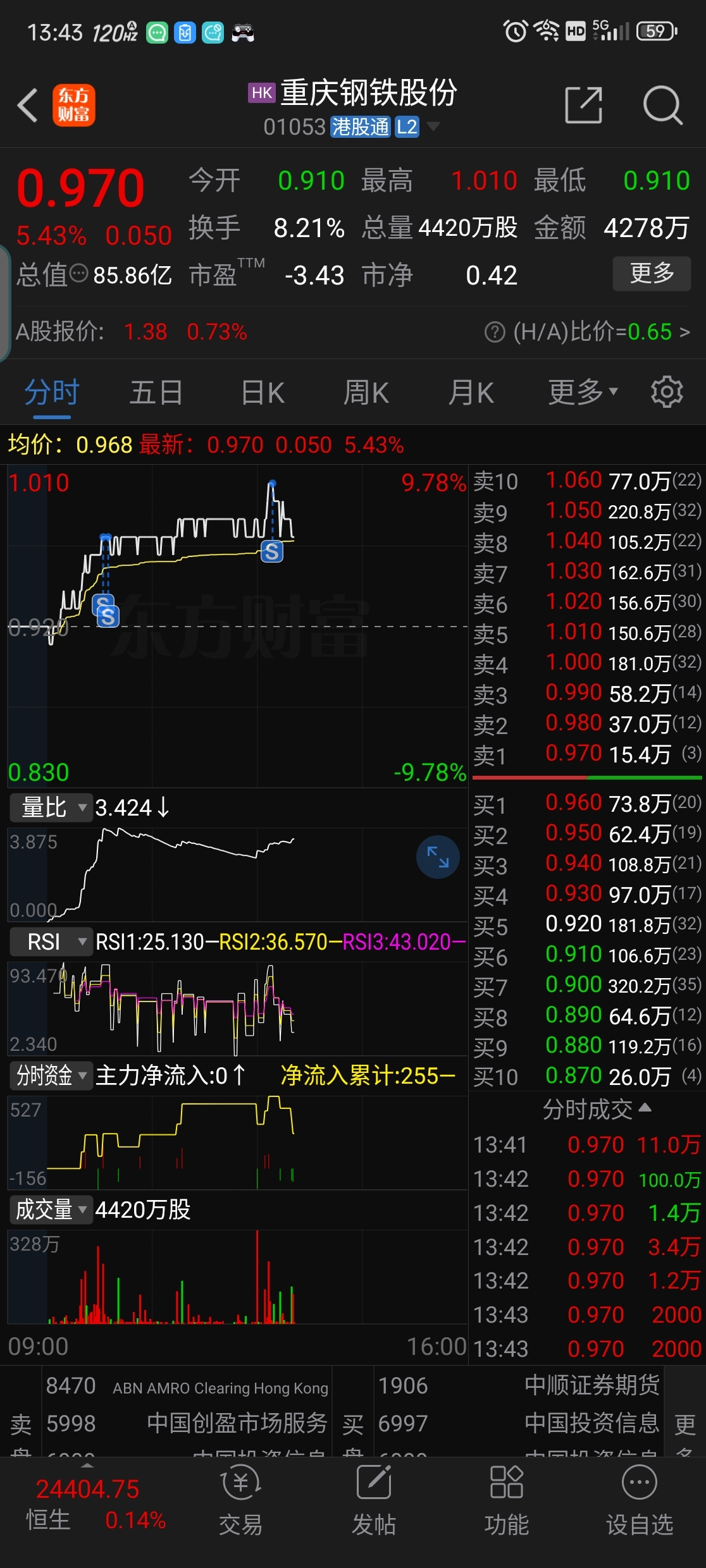This screenshot has width=706, height=1568.
Task: Open the 东方财富 orange logo icon
Action: tap(73, 105)
